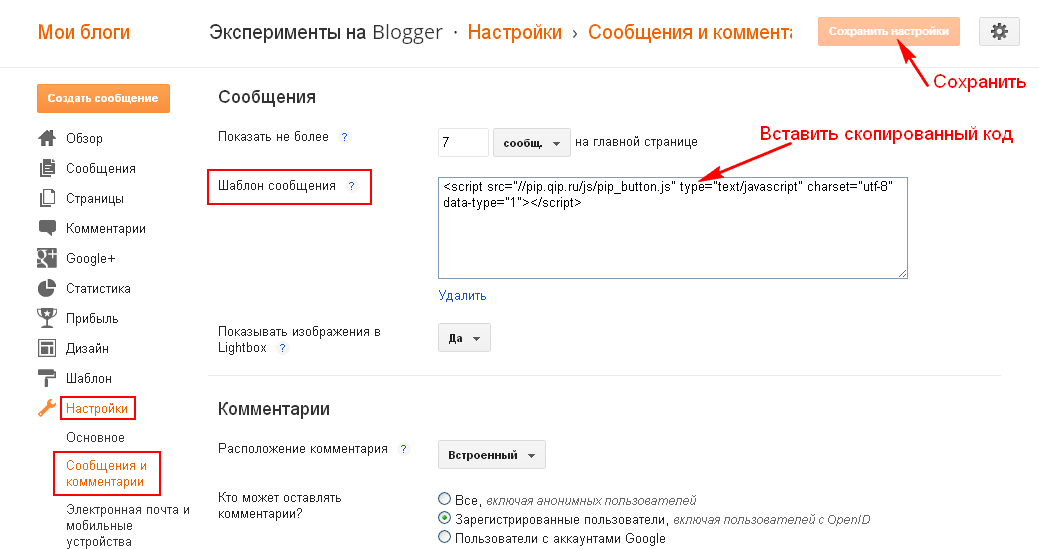Click the Settings wrench icon
The width and height of the screenshot is (1039, 549).
(x=47, y=408)
